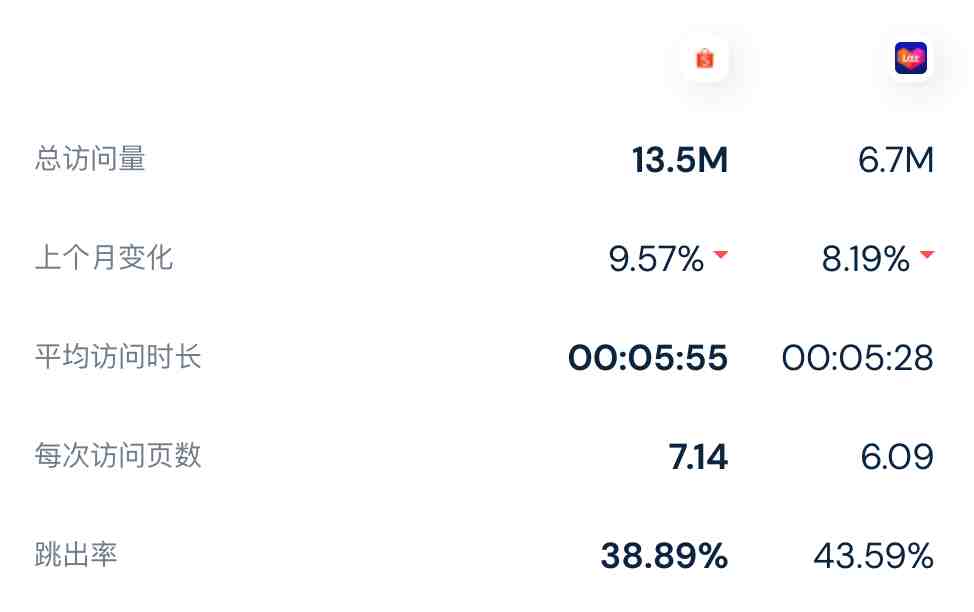Image resolution: width=974 pixels, height=612 pixels.
Task: Click the 38.89% bounce rate value
Action: click(664, 555)
